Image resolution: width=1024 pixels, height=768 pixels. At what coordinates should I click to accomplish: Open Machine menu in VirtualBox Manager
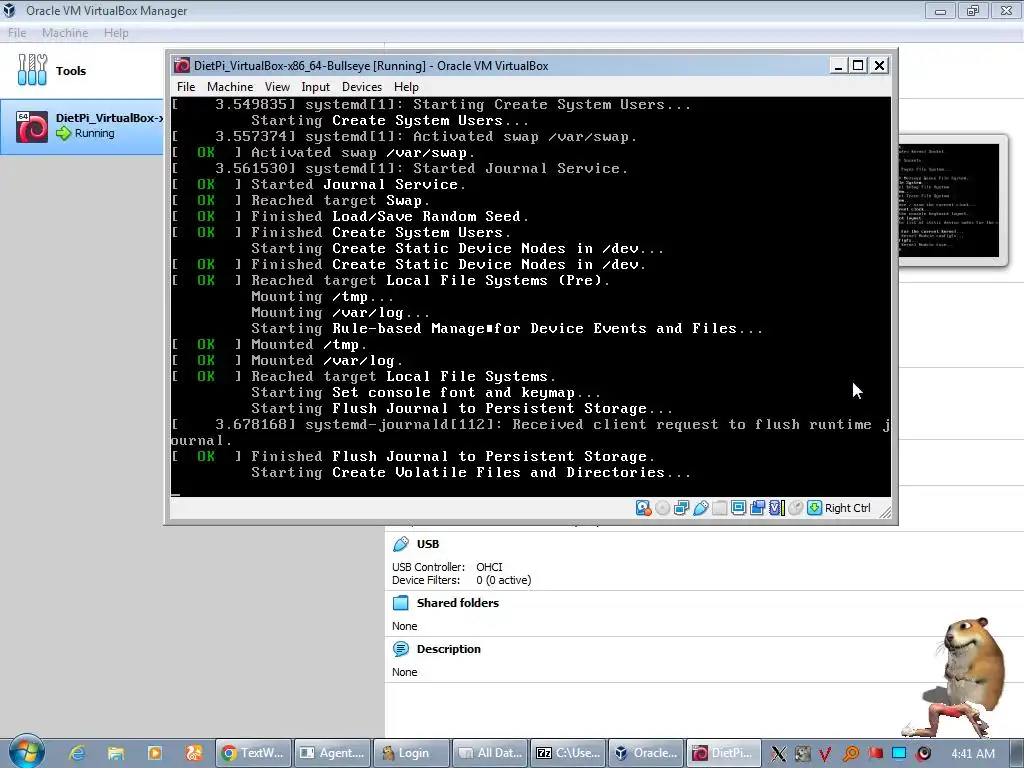65,33
